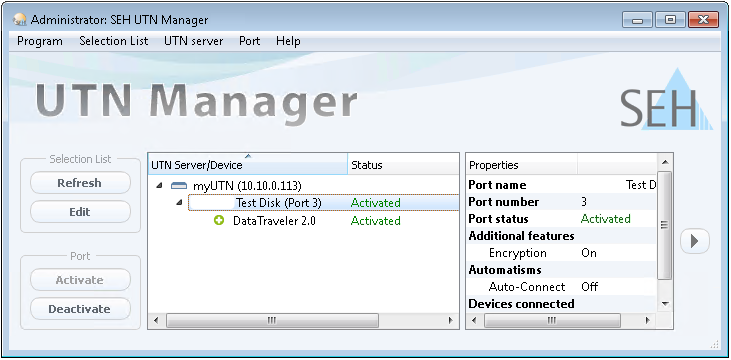This screenshot has height=360, width=731.
Task: Open the Selection List menu
Action: pos(113,41)
